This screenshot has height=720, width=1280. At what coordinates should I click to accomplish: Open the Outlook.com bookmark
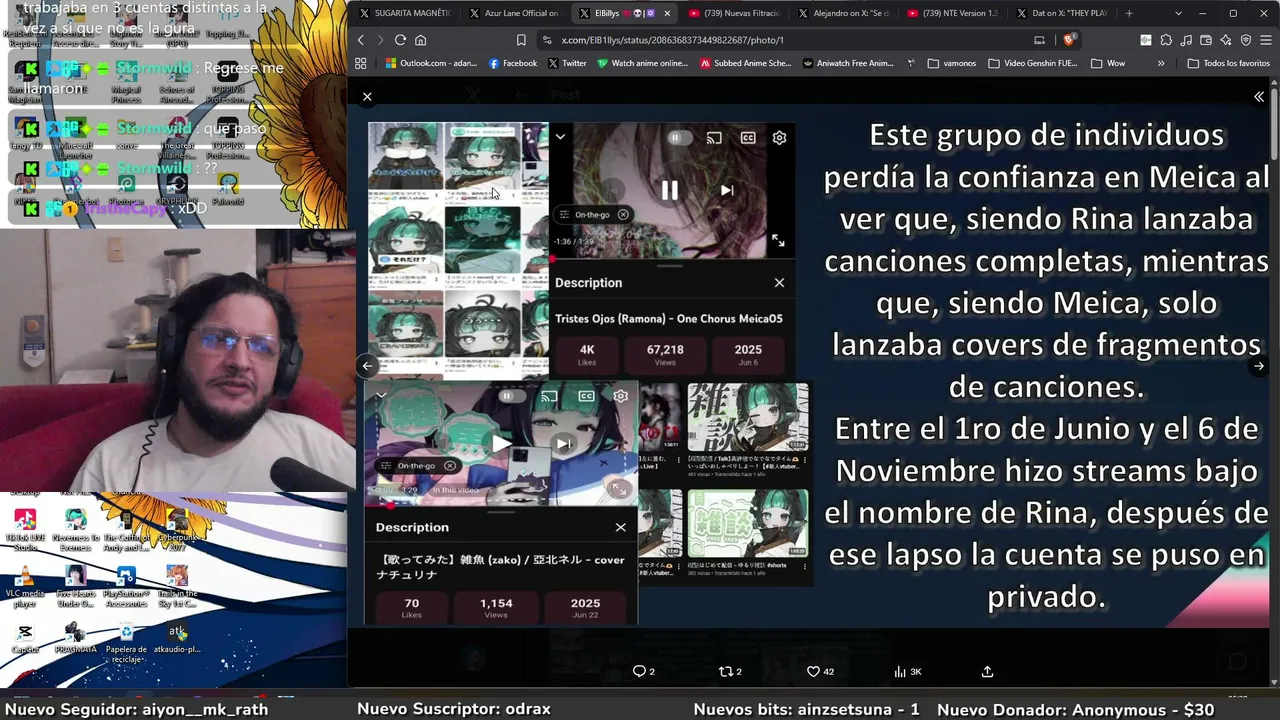(x=431, y=63)
